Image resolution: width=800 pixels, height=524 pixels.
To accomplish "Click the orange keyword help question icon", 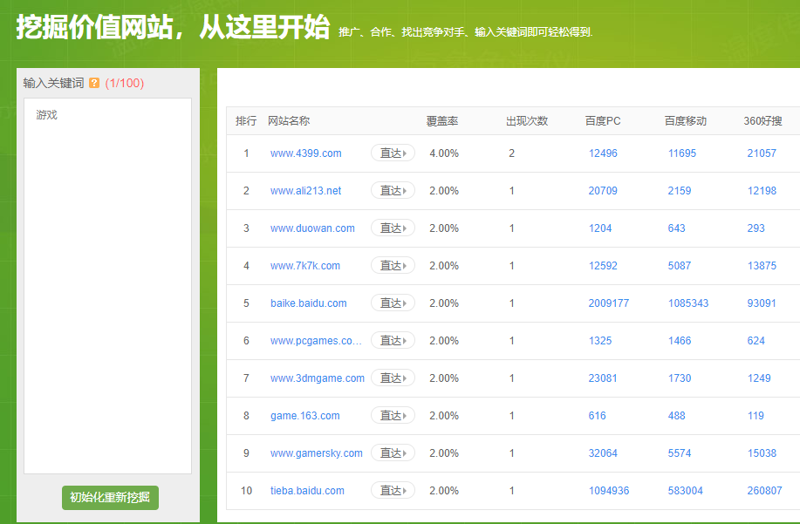I will 94,83.
